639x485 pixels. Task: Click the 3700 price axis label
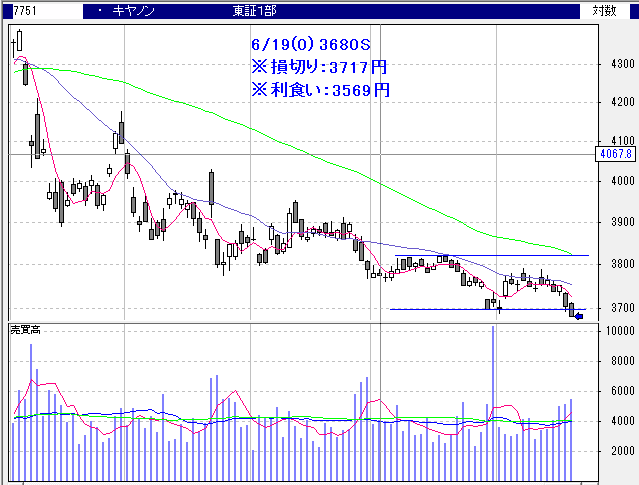point(609,308)
